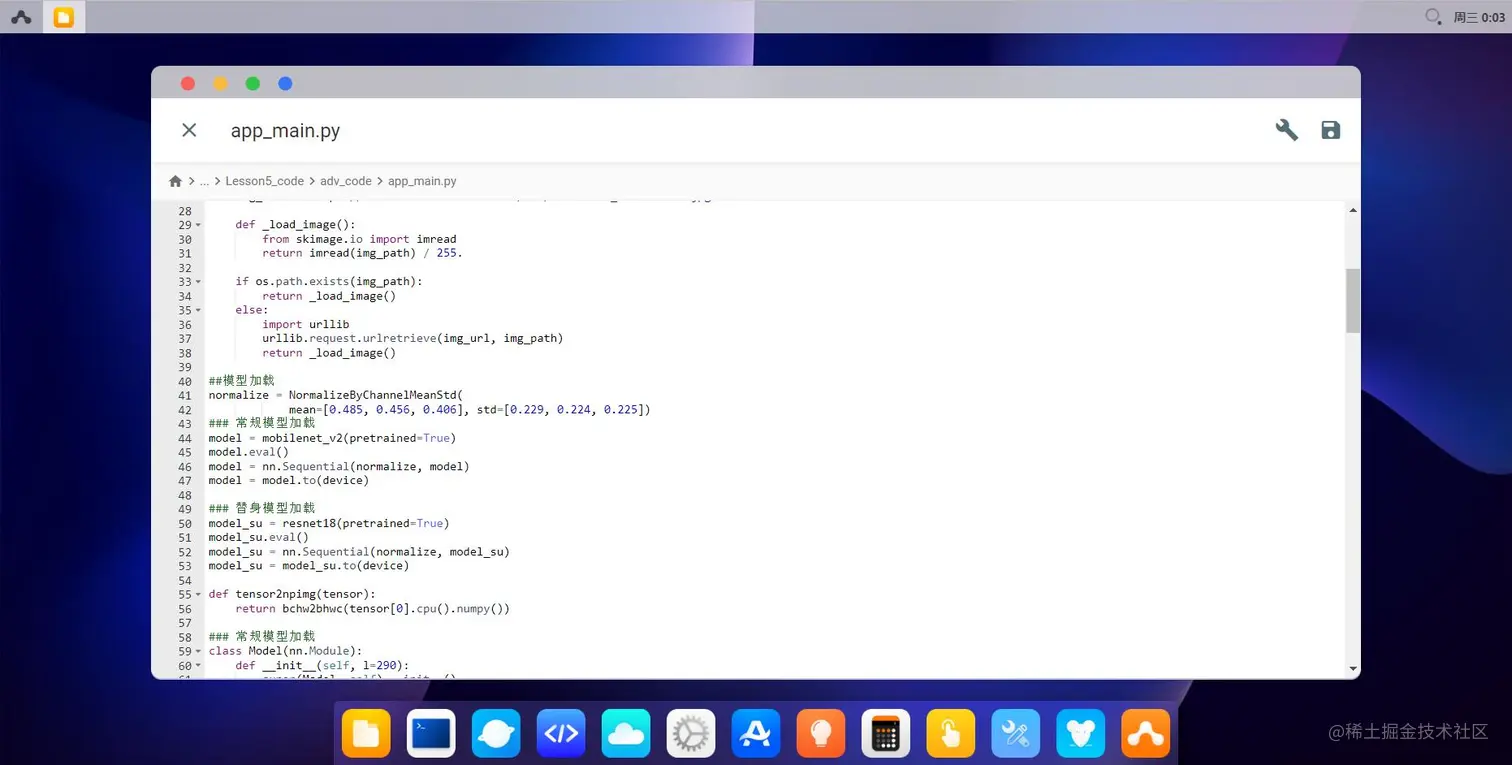The image size is (1512, 765).
Task: Open the yellow touch-hand app in the dock
Action: pyautogui.click(x=951, y=734)
